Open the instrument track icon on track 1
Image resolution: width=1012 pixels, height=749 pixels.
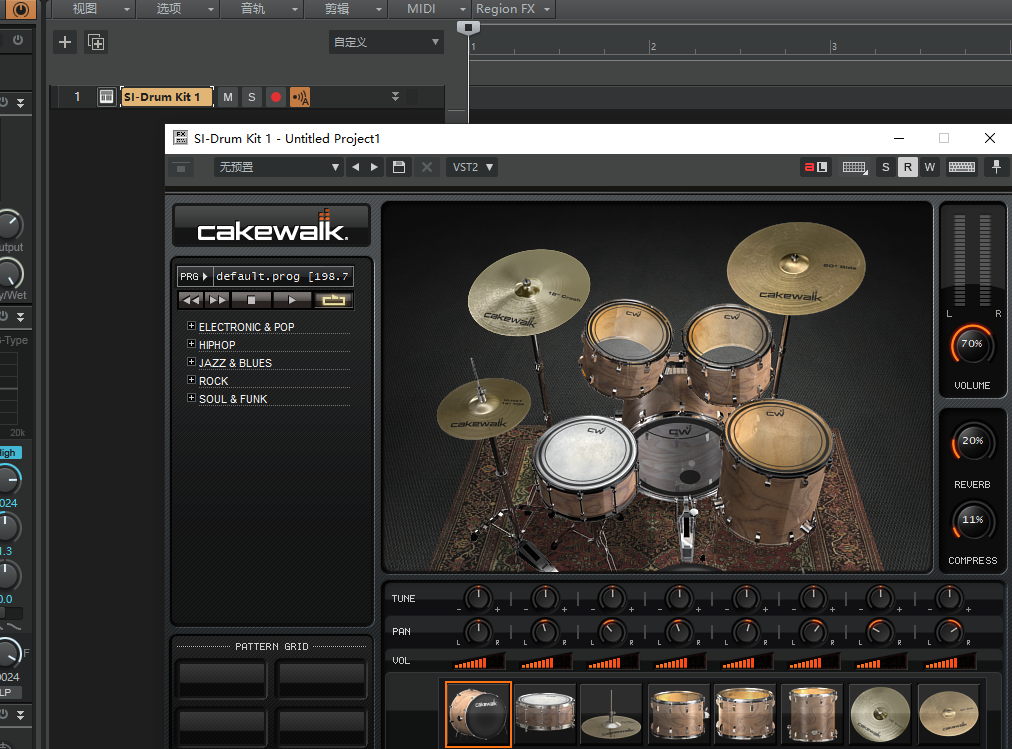[x=106, y=97]
